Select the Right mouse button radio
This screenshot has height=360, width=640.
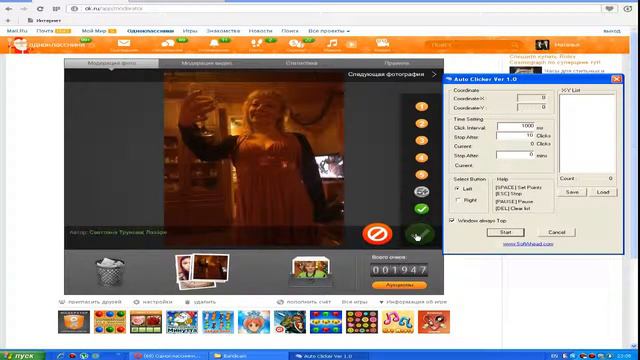point(458,200)
